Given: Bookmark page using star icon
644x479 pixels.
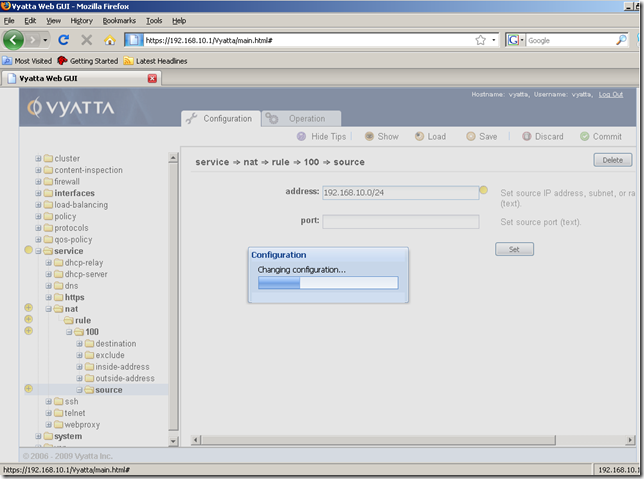Looking at the screenshot, I should (x=481, y=40).
